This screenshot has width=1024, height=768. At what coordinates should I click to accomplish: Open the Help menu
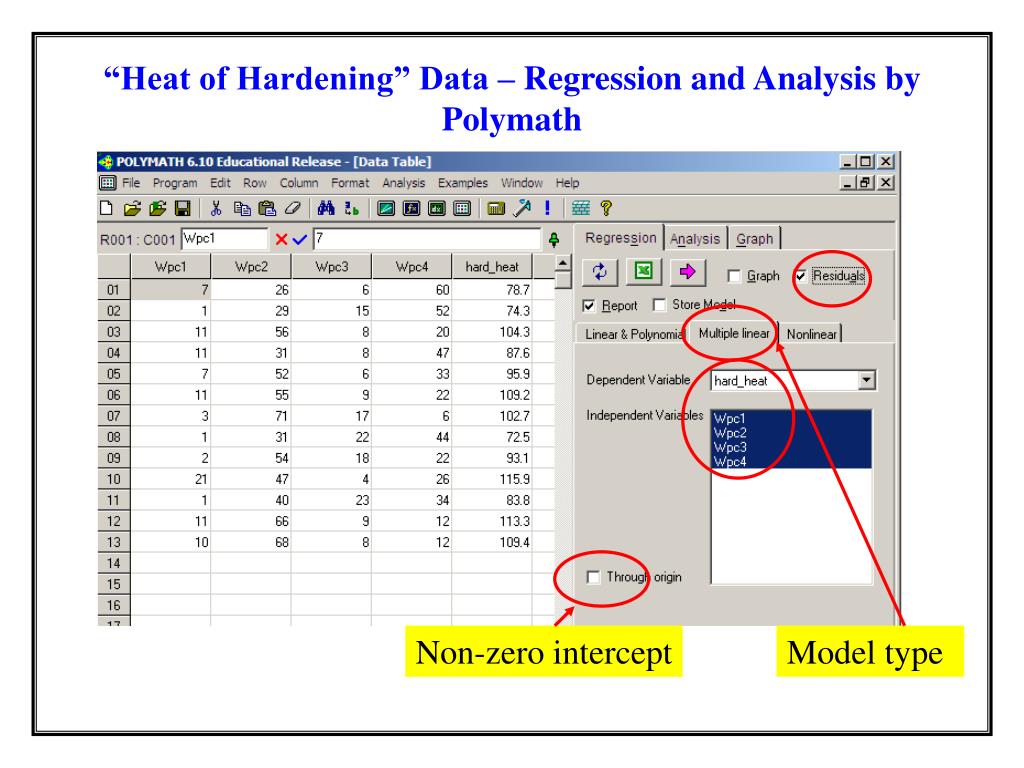(568, 183)
